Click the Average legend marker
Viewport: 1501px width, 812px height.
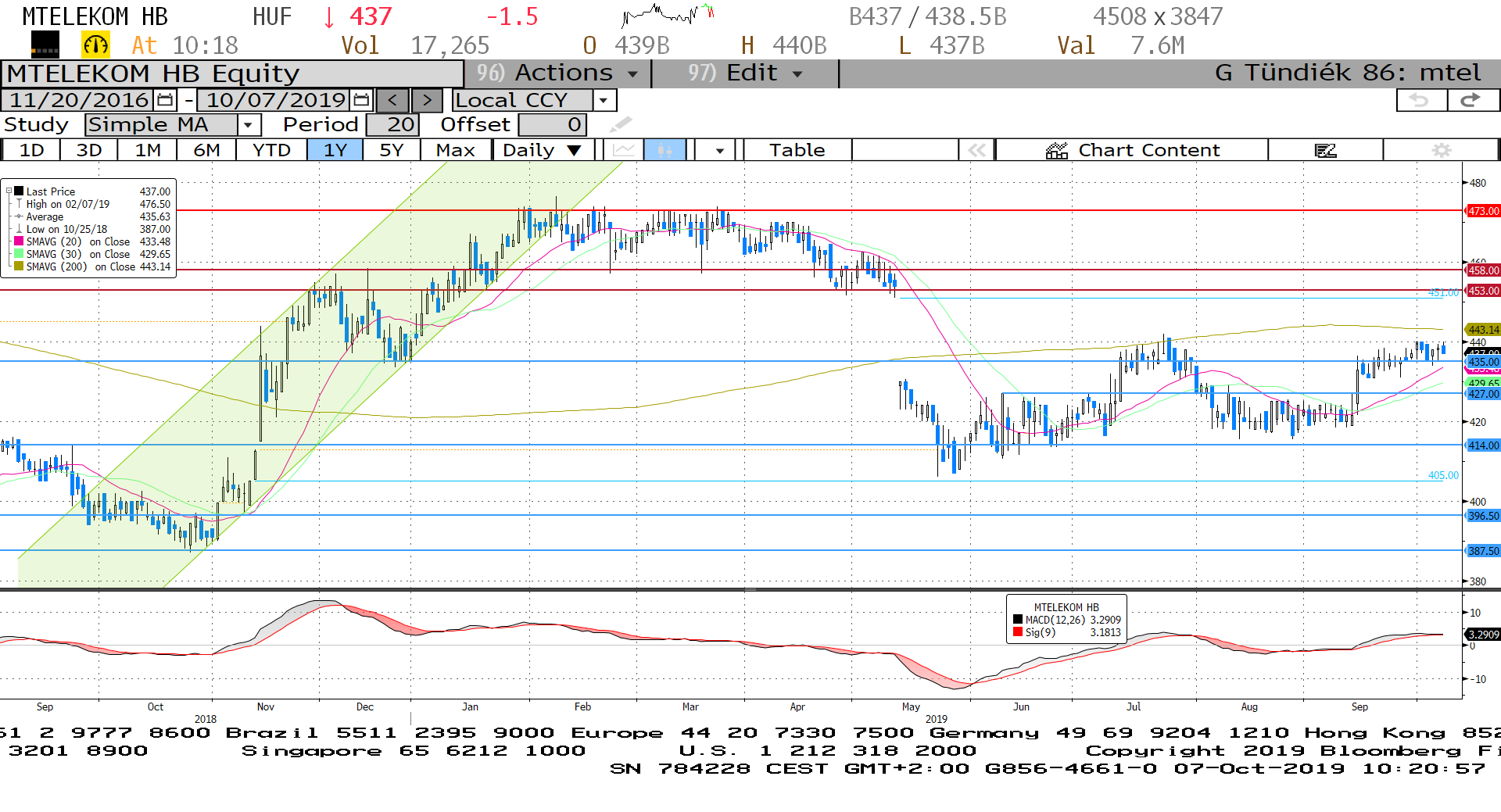(19, 216)
